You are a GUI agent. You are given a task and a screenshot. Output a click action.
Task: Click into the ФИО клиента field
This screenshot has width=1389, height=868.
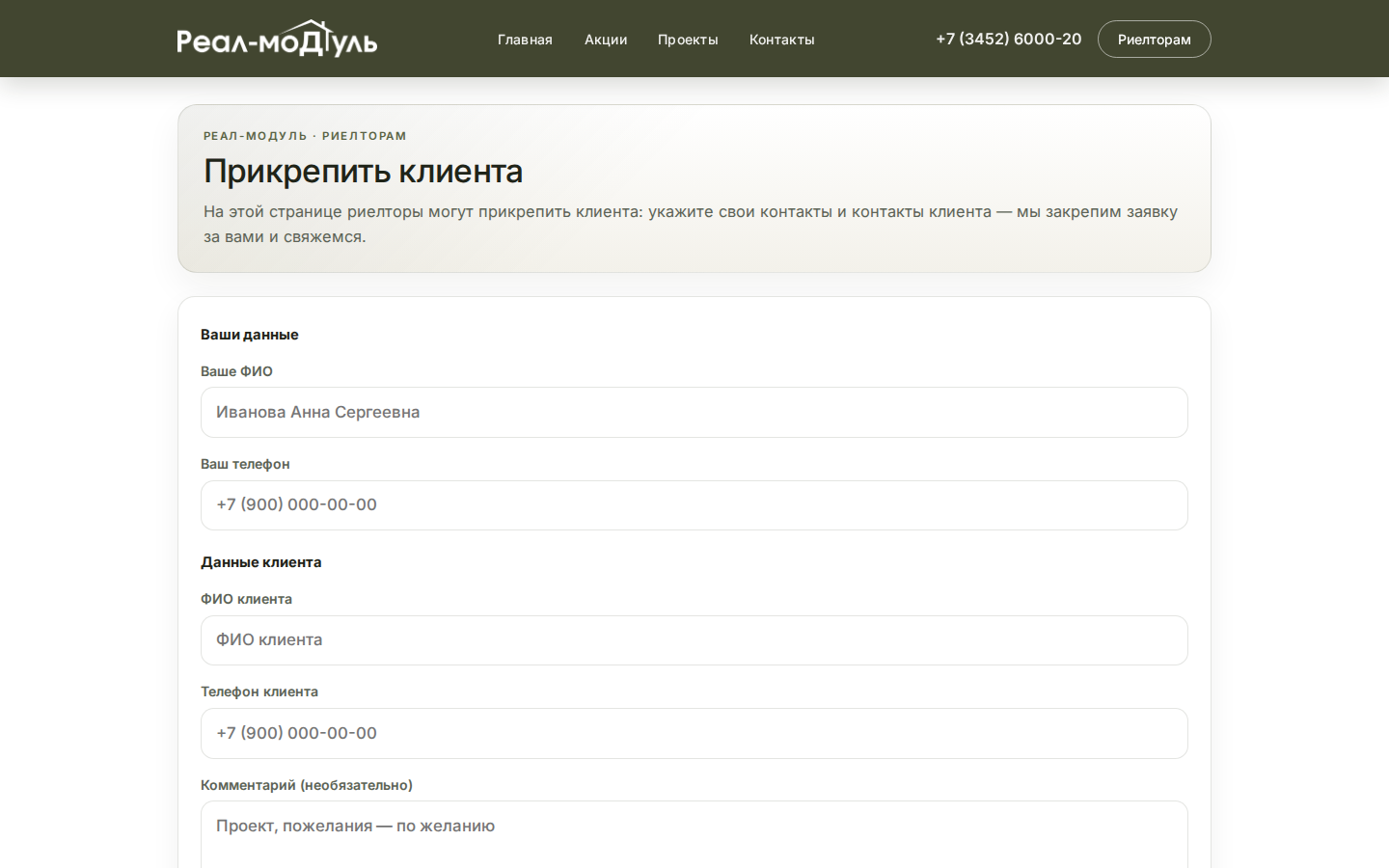pos(694,640)
